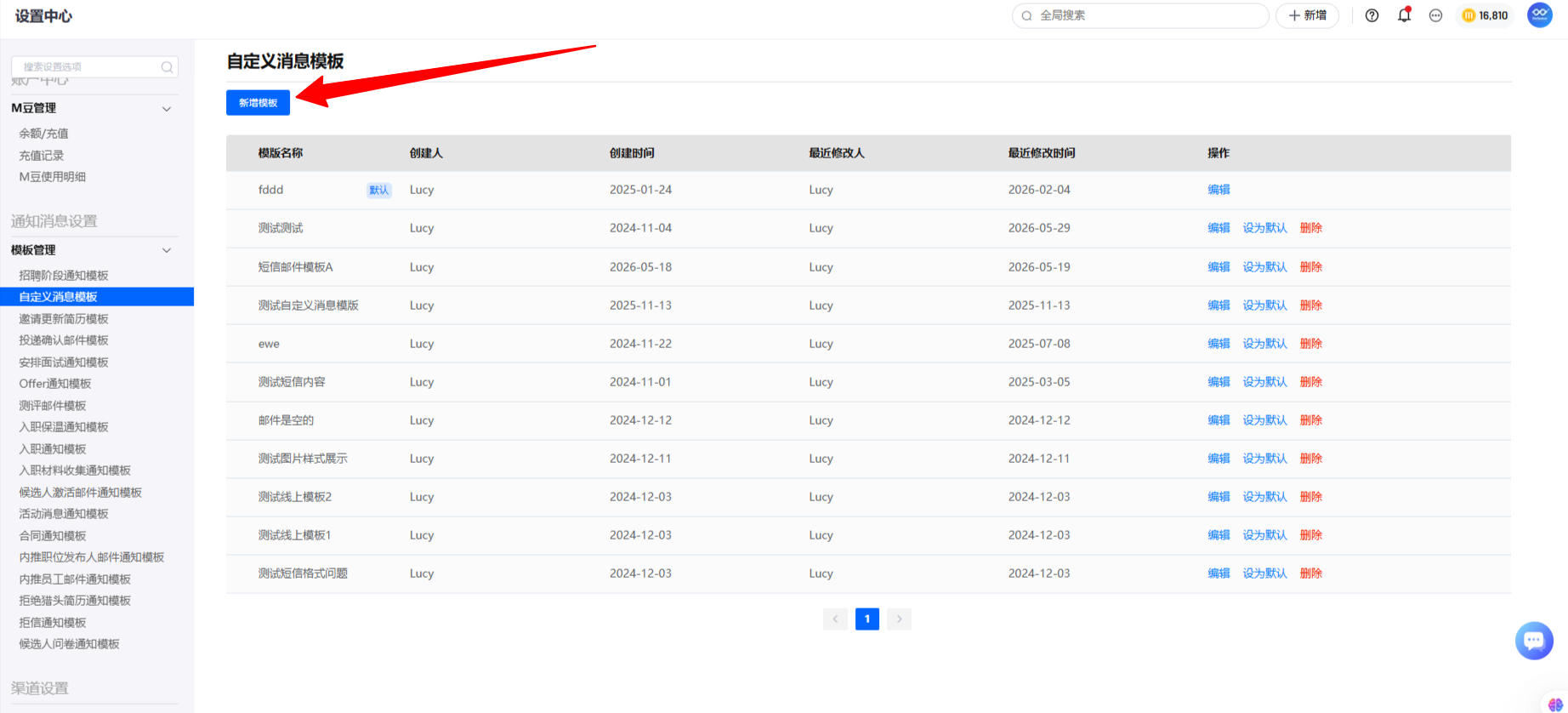1568x713 pixels.
Task: Set 测试测试 as default
Action: click(1264, 228)
